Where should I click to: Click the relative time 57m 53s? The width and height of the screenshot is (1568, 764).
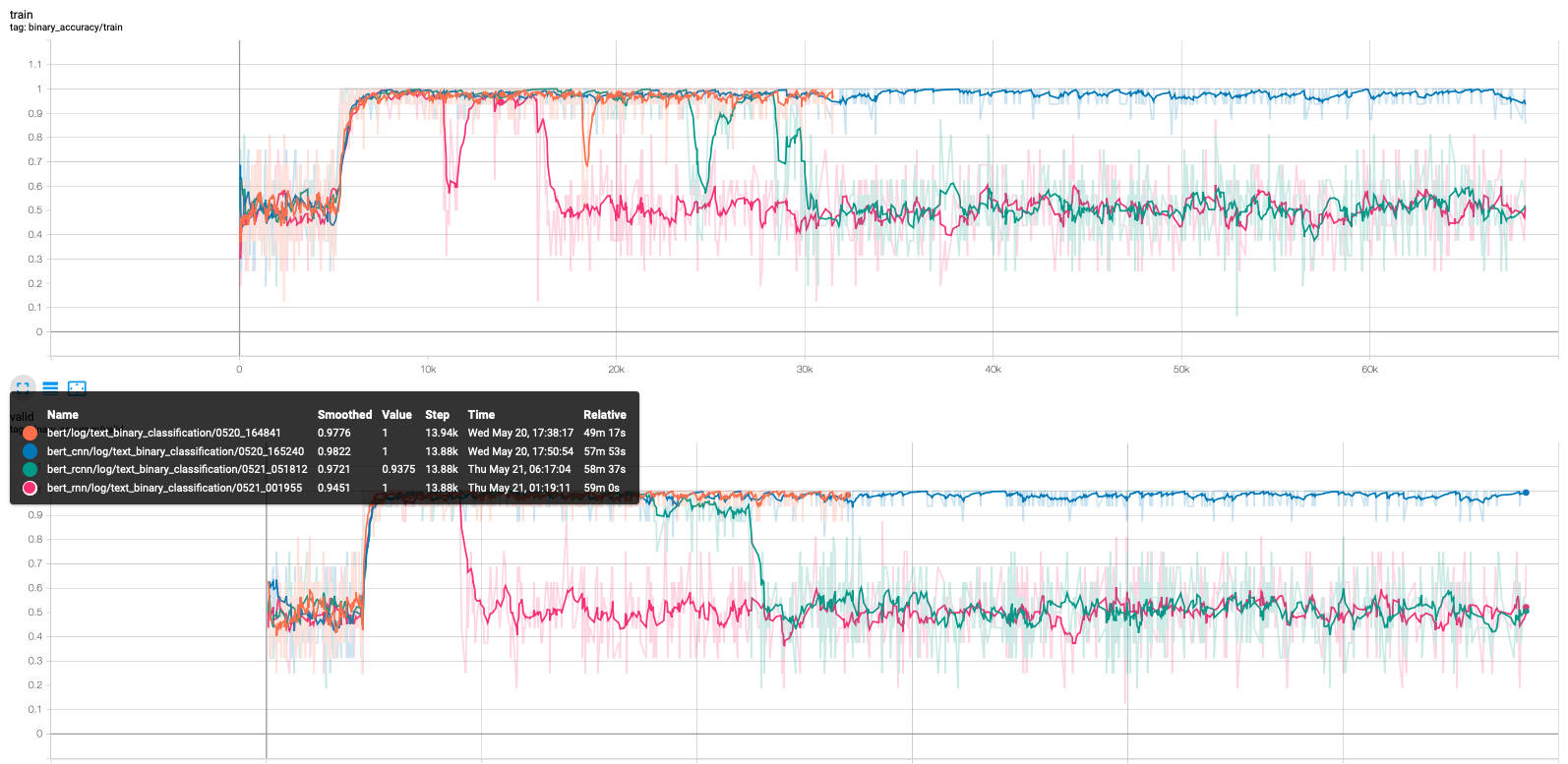604,451
